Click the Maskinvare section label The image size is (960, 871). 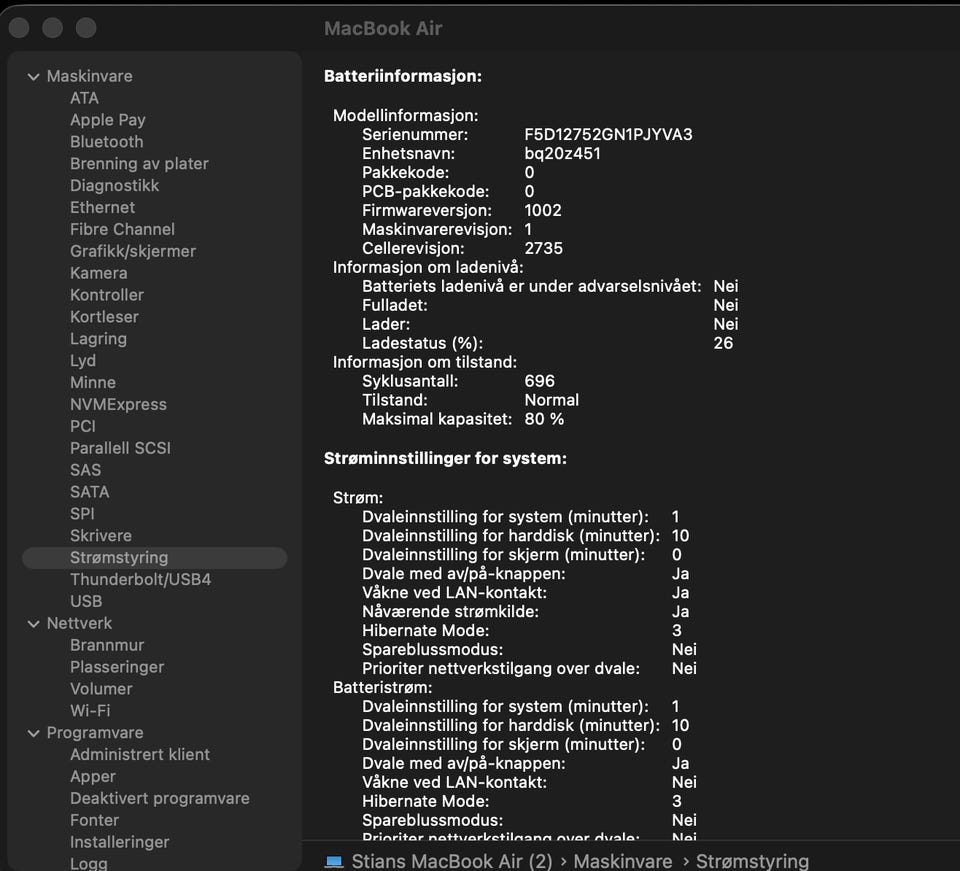point(89,77)
